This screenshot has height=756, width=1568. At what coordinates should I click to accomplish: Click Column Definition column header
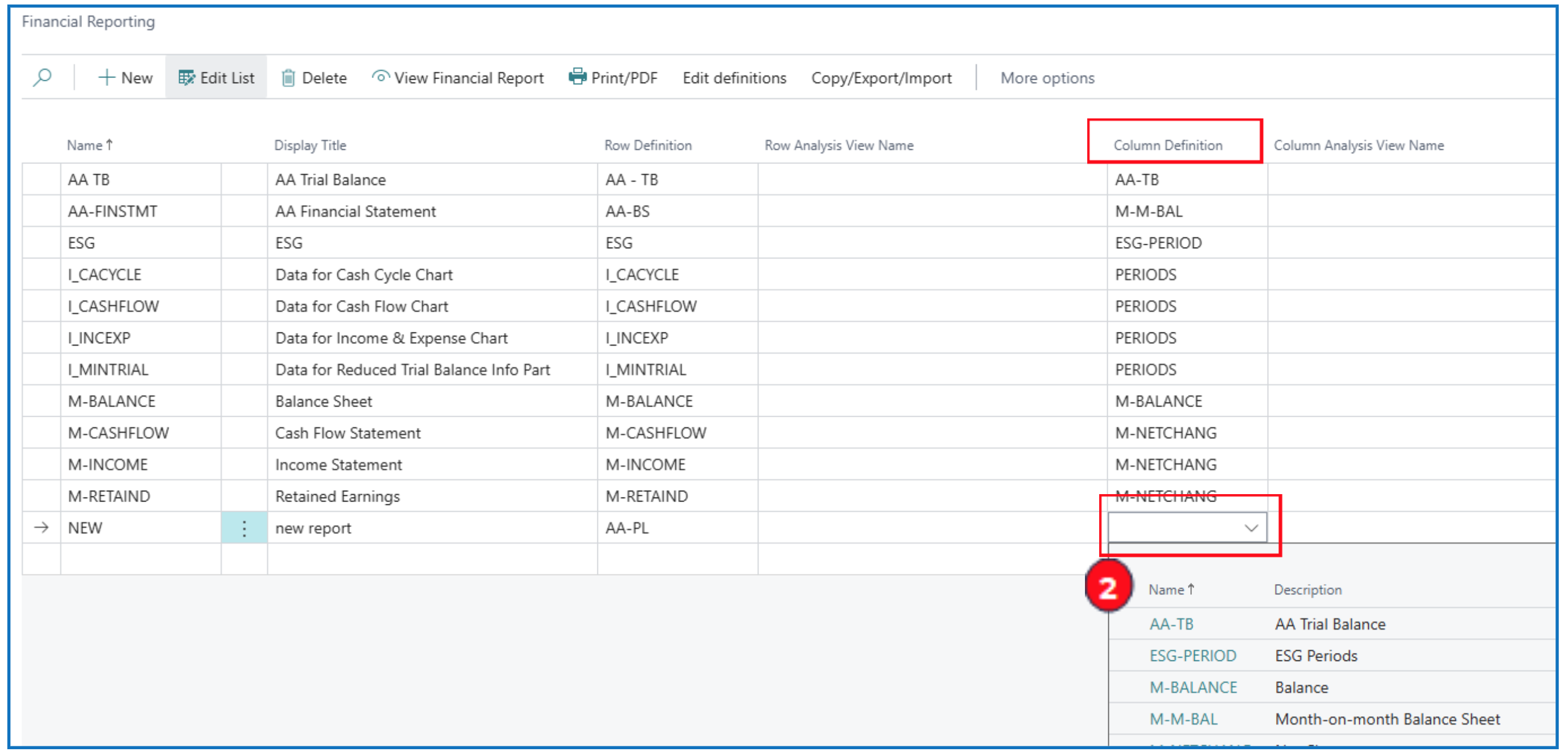(x=1167, y=145)
